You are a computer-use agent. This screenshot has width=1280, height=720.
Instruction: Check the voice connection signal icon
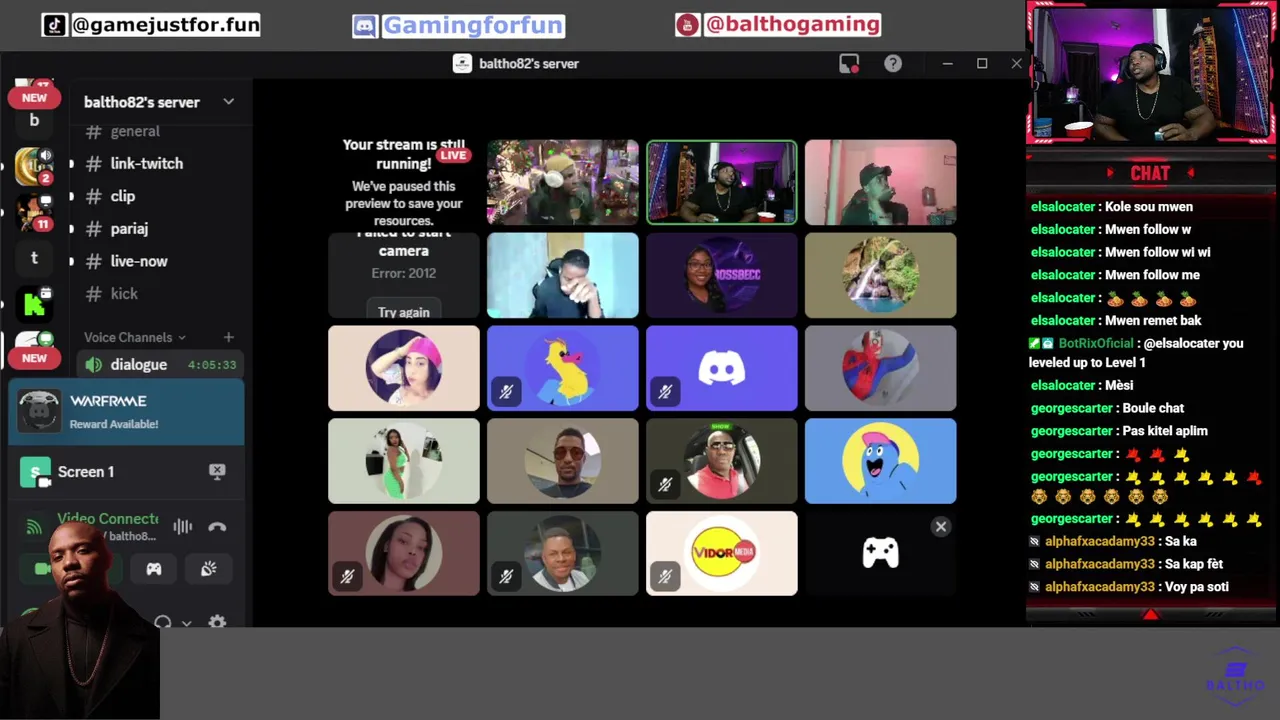point(34,526)
